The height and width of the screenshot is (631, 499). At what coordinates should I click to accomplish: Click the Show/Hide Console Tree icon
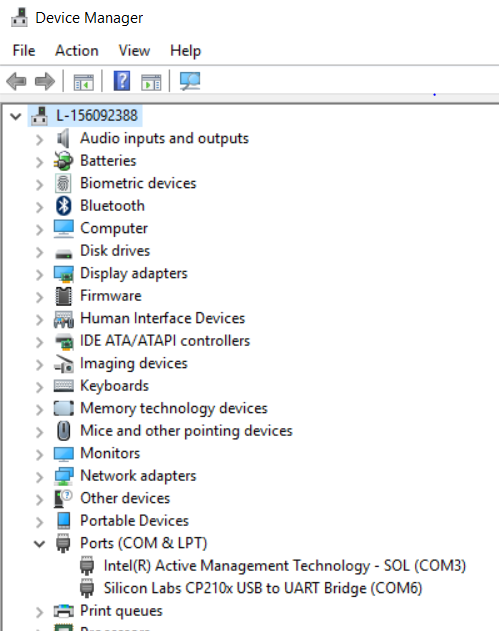[x=83, y=82]
